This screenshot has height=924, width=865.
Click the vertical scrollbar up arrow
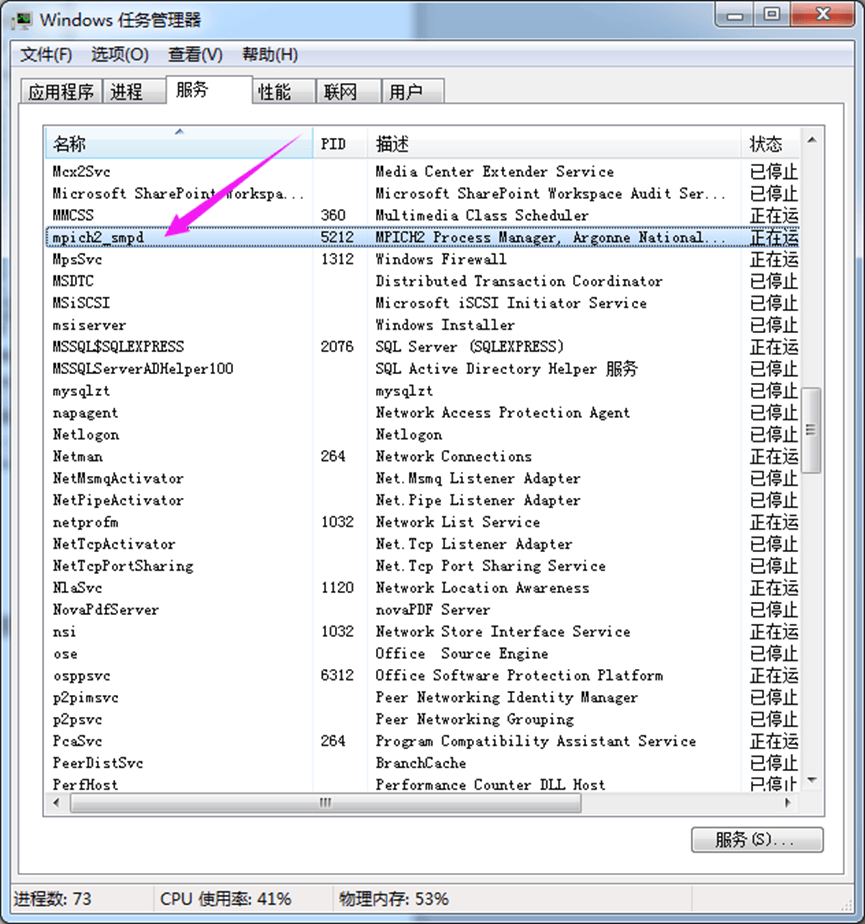coord(812,140)
